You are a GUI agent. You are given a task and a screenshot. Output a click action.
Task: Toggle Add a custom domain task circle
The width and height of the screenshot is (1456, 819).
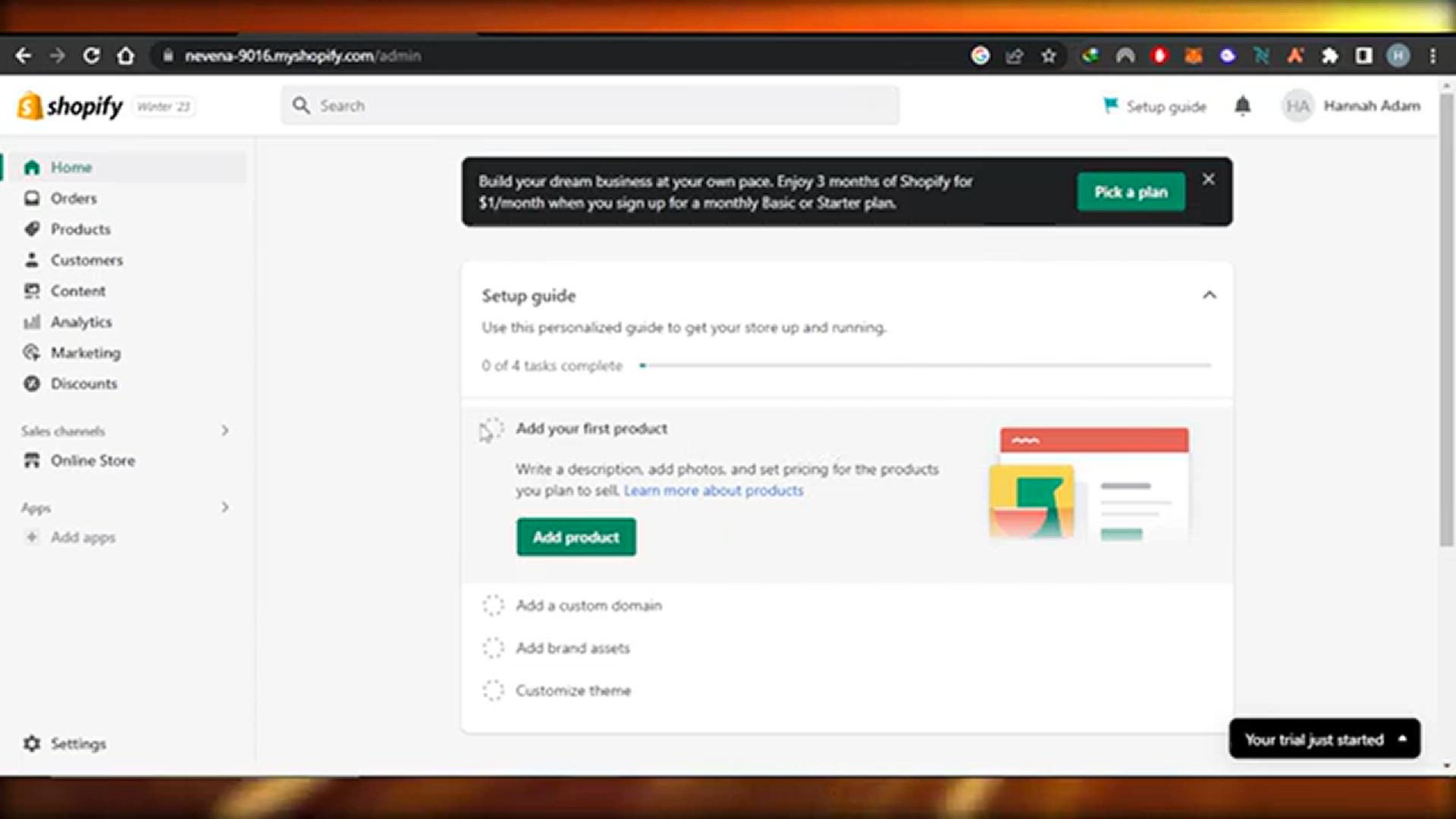(493, 605)
